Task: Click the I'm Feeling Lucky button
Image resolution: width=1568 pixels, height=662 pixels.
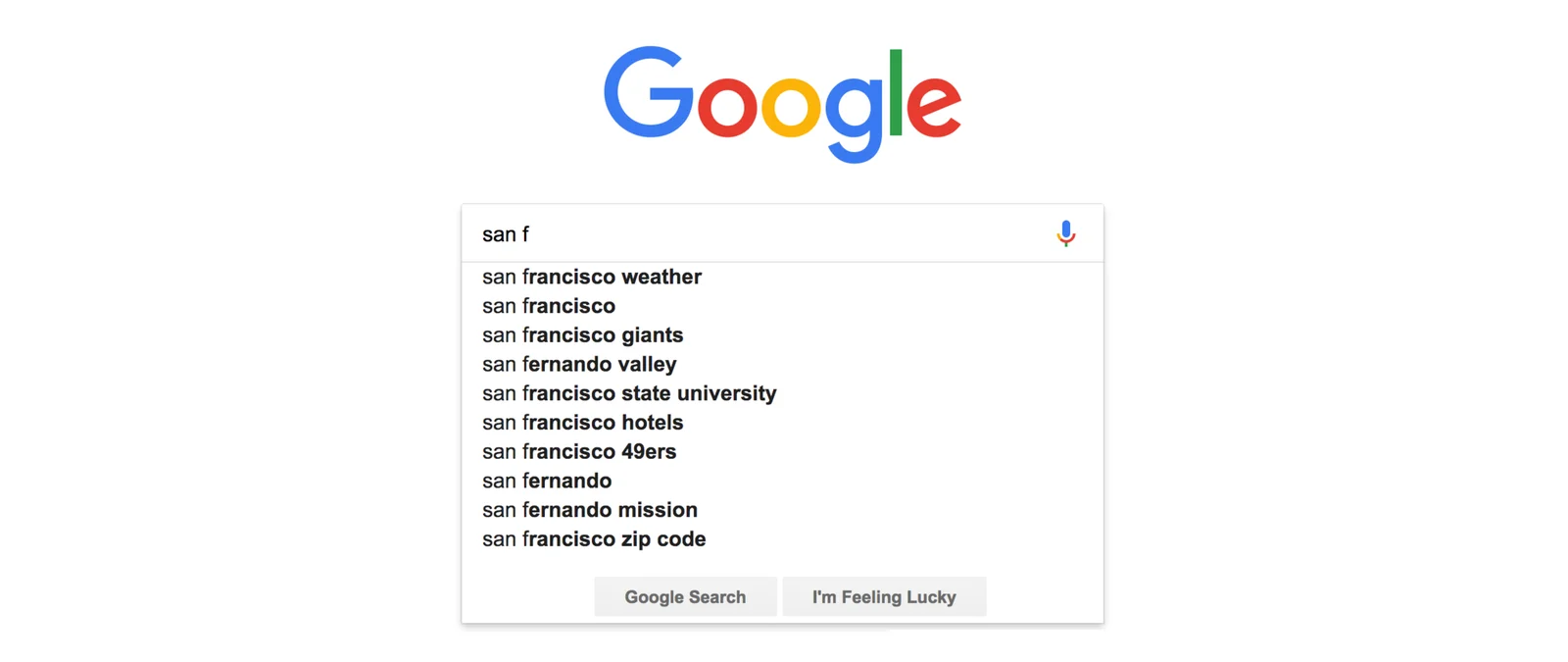Action: pyautogui.click(x=884, y=596)
